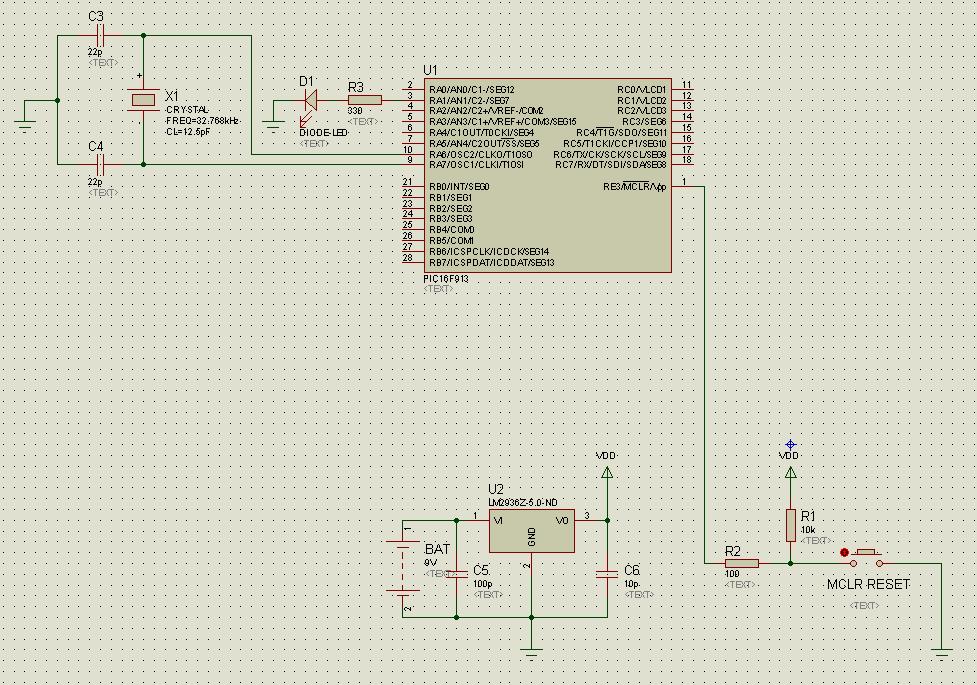This screenshot has width=977, height=685.
Task: Click the R1 10k pull-up resistor
Action: 791,523
